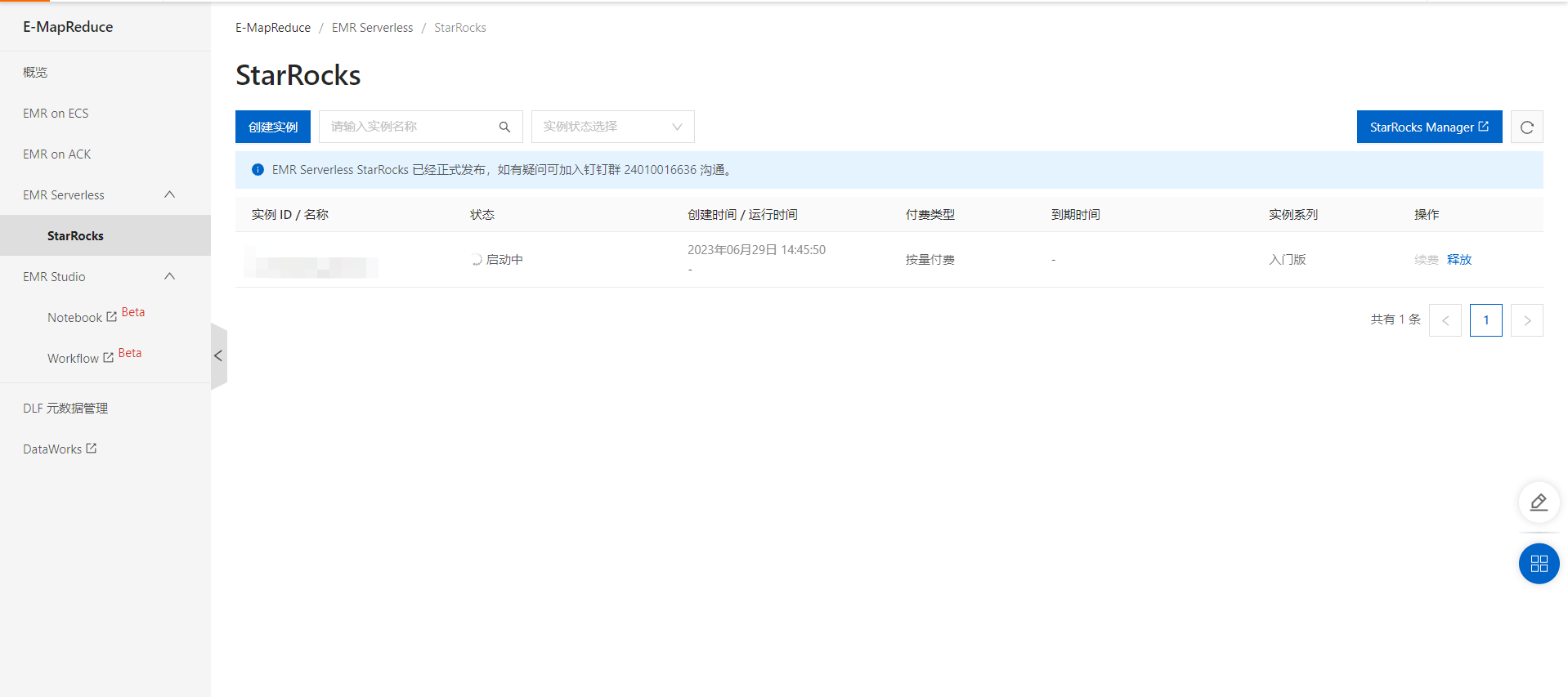Navigate to EMR Serverless breadcrumb
Screen dimensions: 1568x697
click(372, 28)
